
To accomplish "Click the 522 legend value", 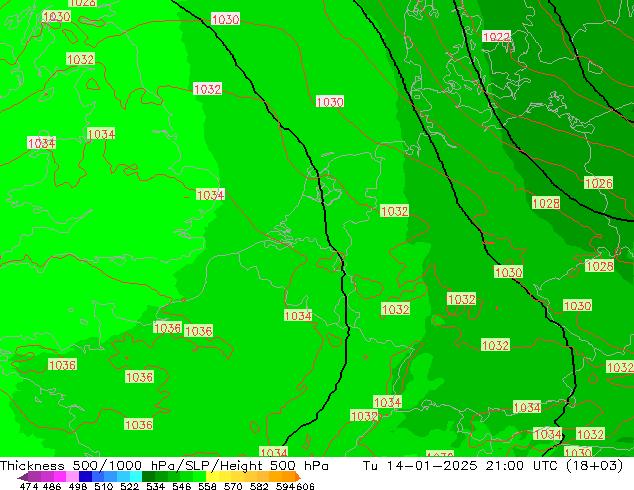I will (129, 486).
